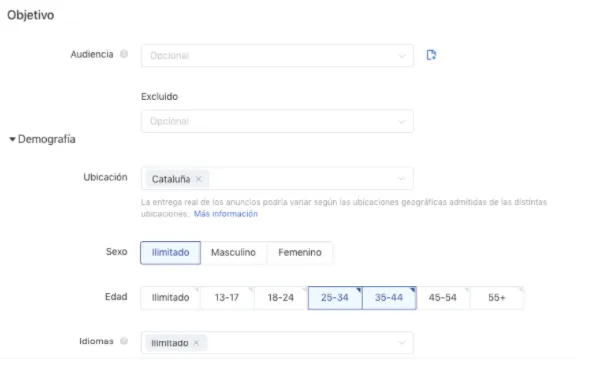Remove the Ilimitado language tag
This screenshot has width=591, height=371.
(x=196, y=343)
